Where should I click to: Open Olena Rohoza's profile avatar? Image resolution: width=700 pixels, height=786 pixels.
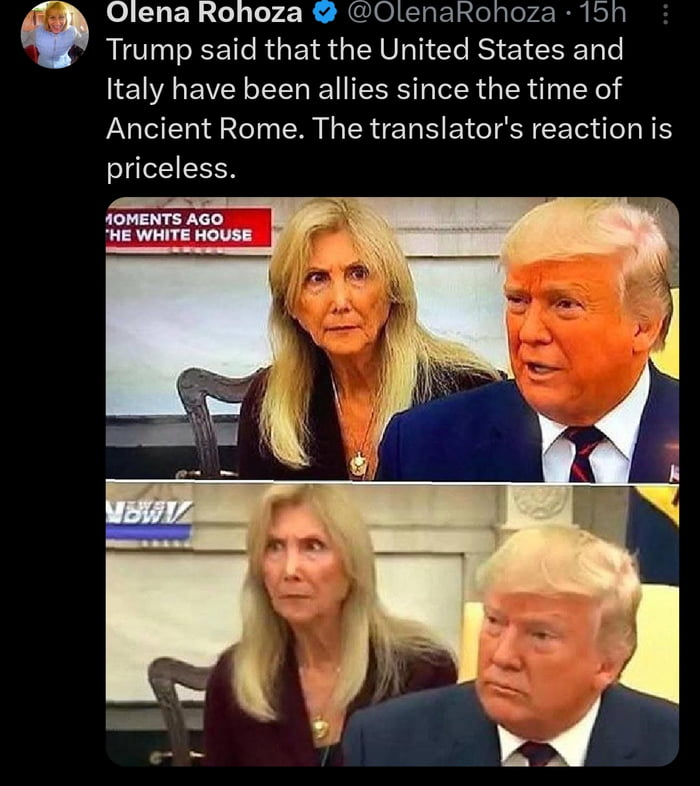coord(55,34)
